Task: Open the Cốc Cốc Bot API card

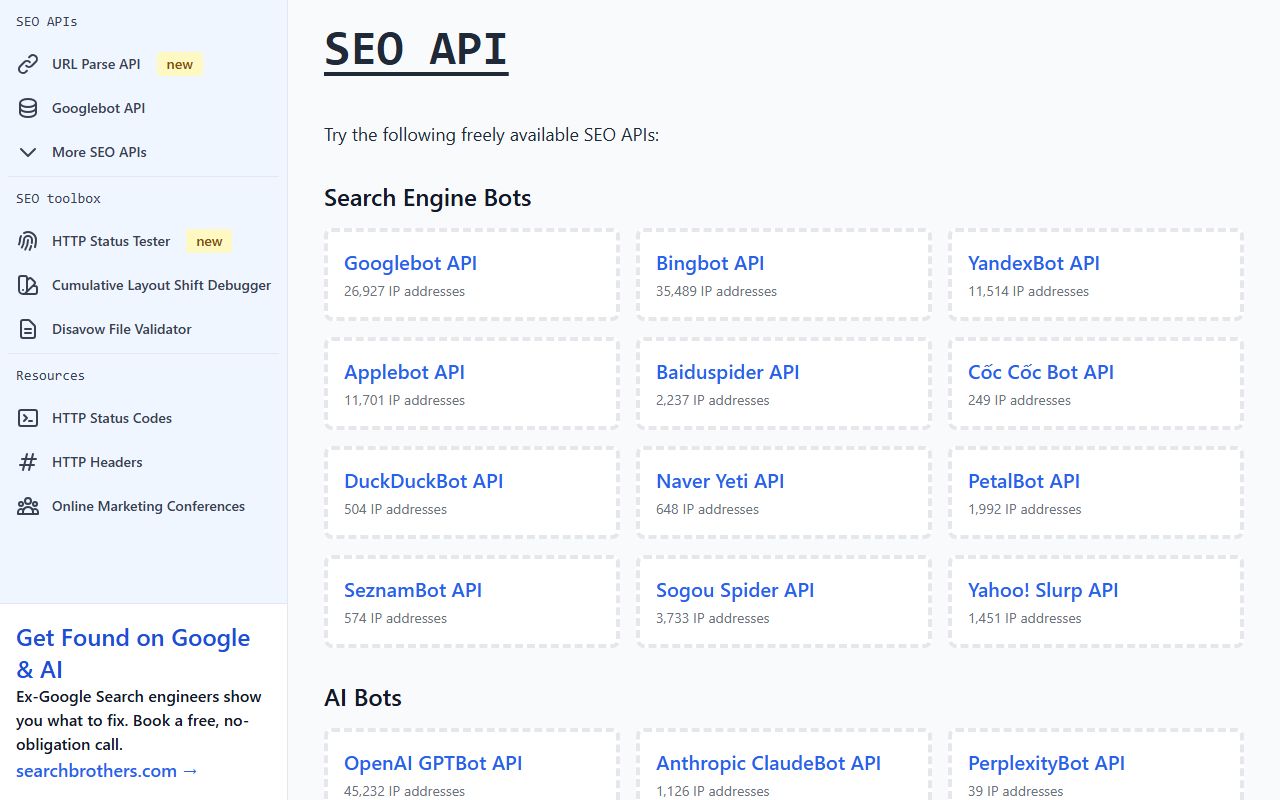Action: click(1096, 384)
